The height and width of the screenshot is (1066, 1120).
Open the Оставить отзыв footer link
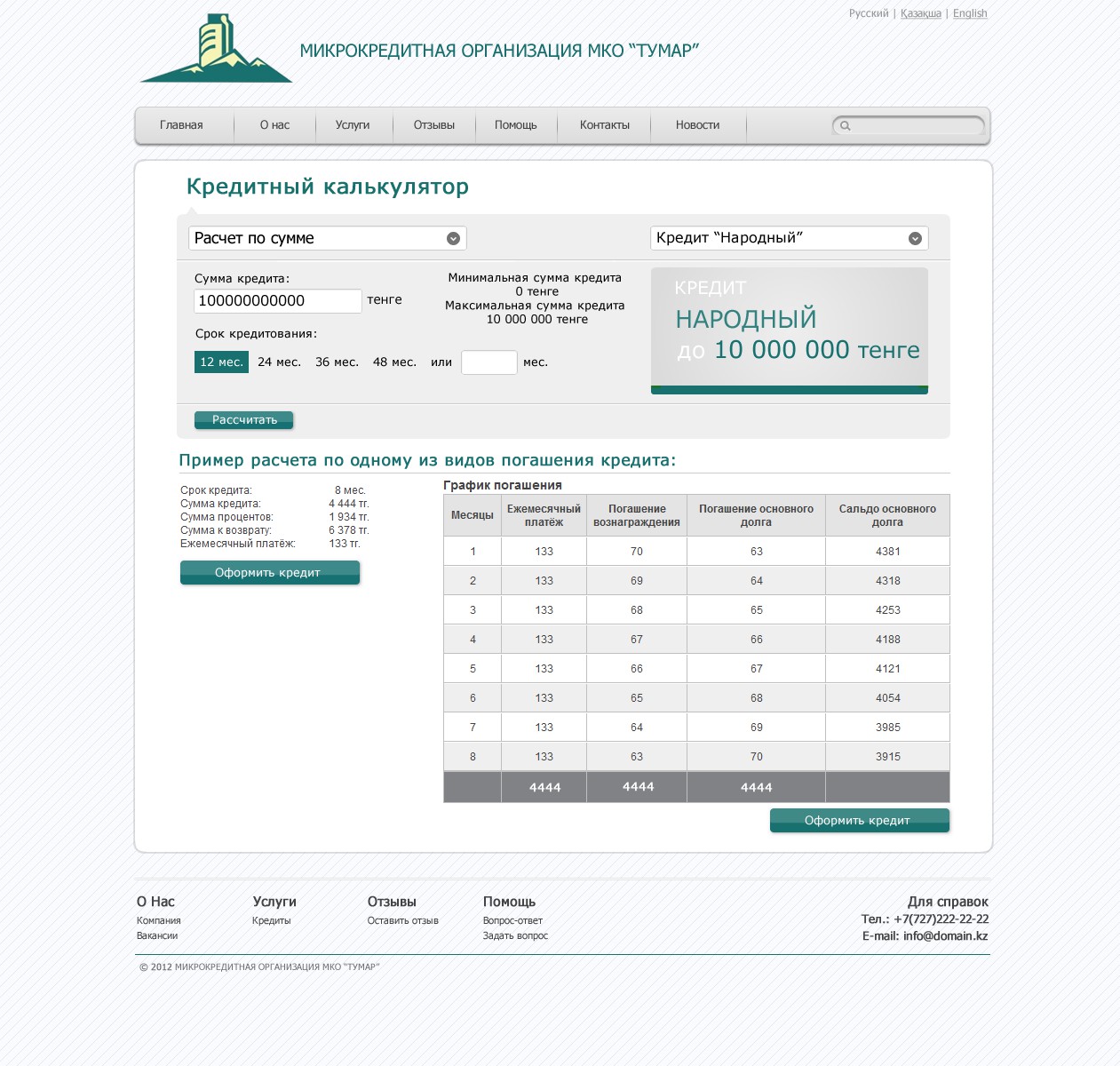click(x=403, y=921)
